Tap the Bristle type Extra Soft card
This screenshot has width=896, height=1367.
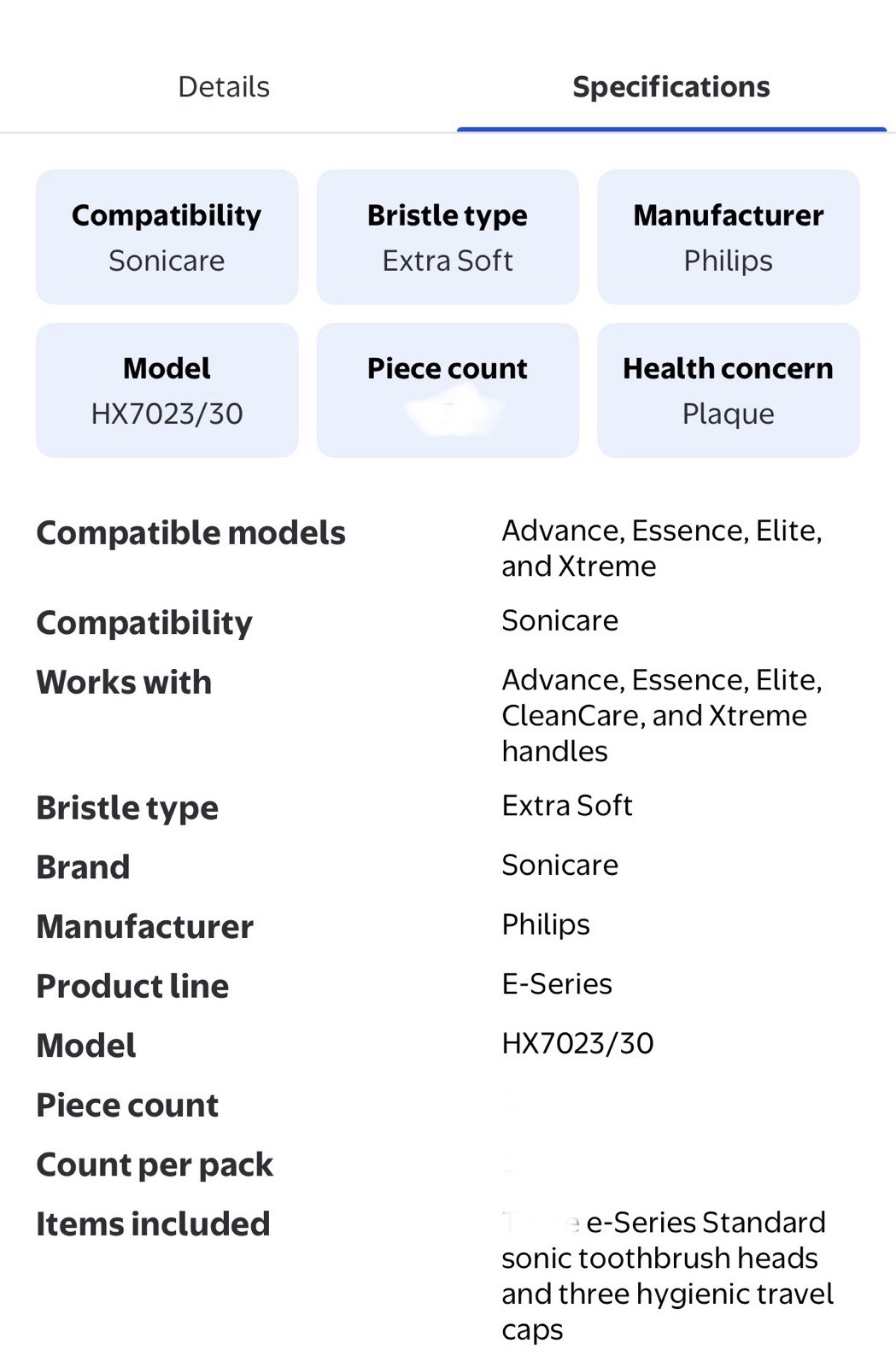point(448,237)
